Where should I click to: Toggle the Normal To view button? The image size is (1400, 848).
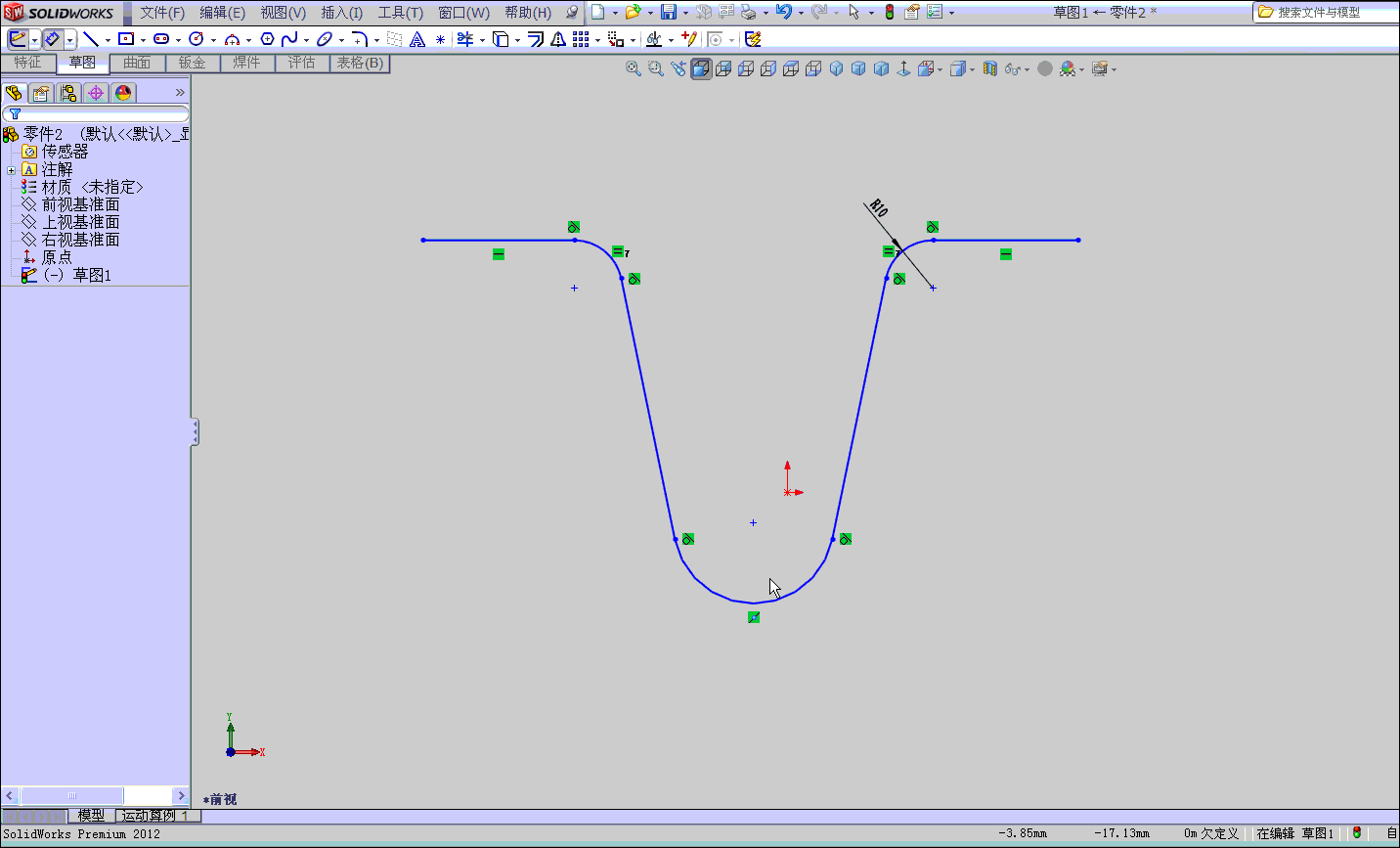click(x=903, y=68)
